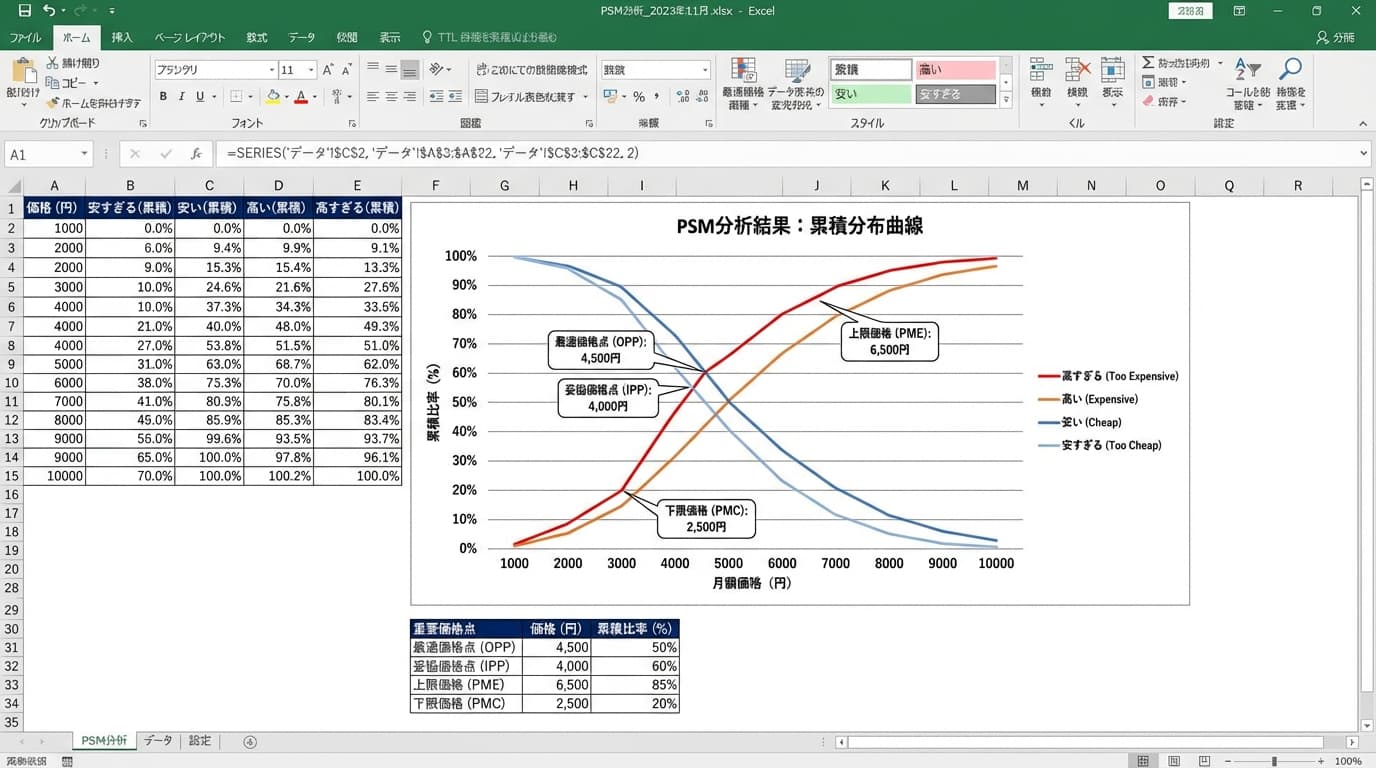Open Find & Select magnifier icon
The height and width of the screenshot is (768, 1376).
pyautogui.click(x=1290, y=72)
